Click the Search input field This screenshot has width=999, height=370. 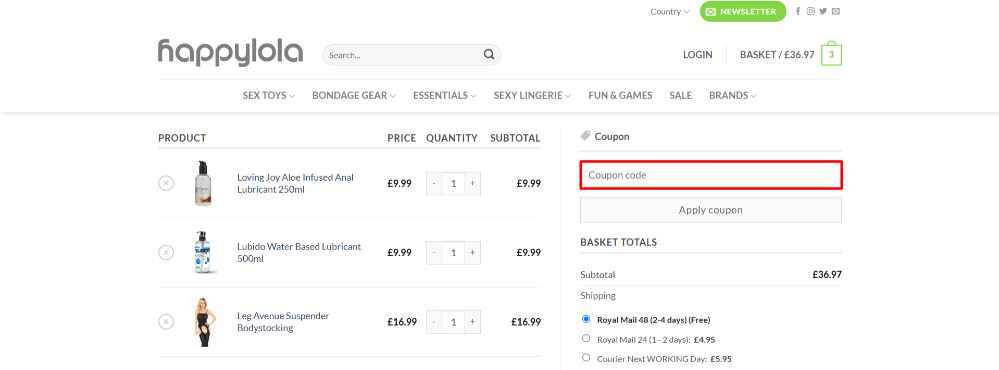click(405, 55)
